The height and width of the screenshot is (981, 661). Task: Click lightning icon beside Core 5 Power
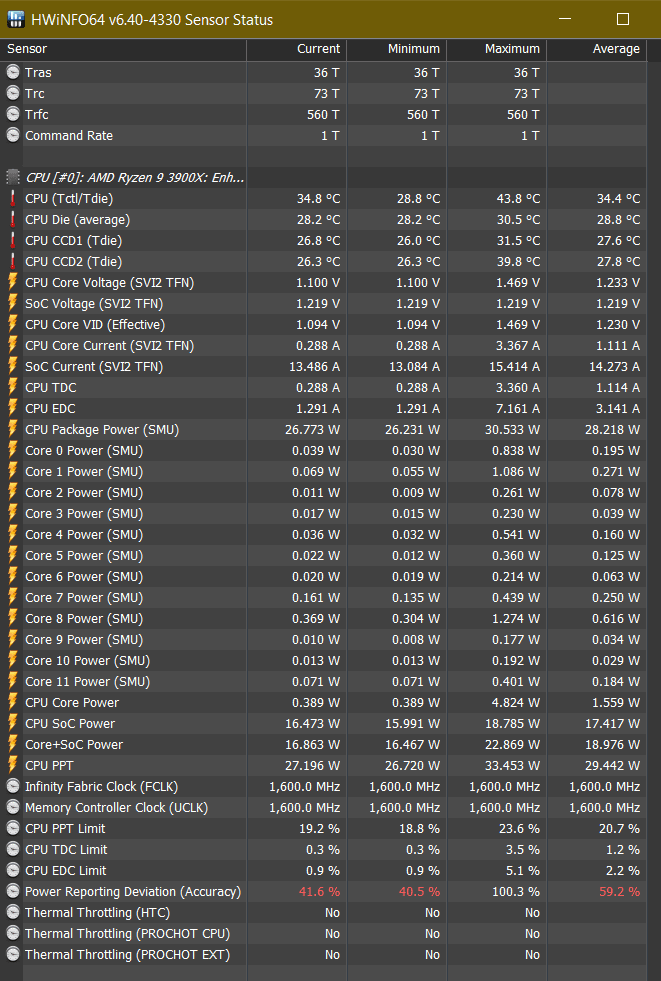(13, 555)
